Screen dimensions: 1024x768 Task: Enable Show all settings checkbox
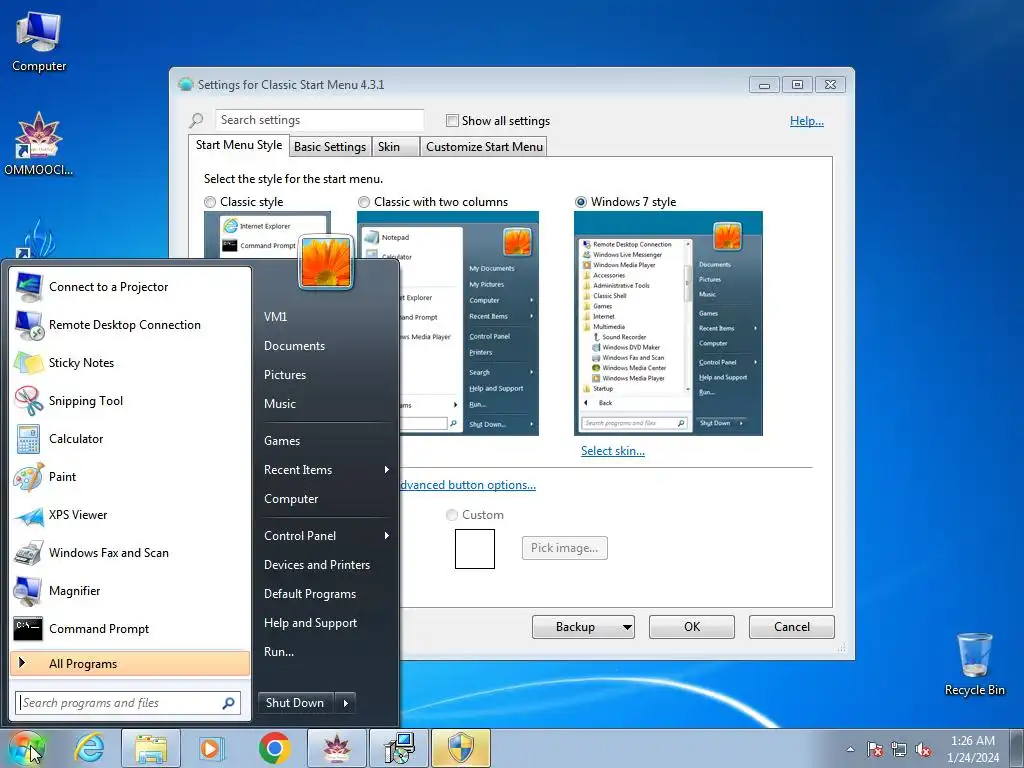pyautogui.click(x=452, y=120)
